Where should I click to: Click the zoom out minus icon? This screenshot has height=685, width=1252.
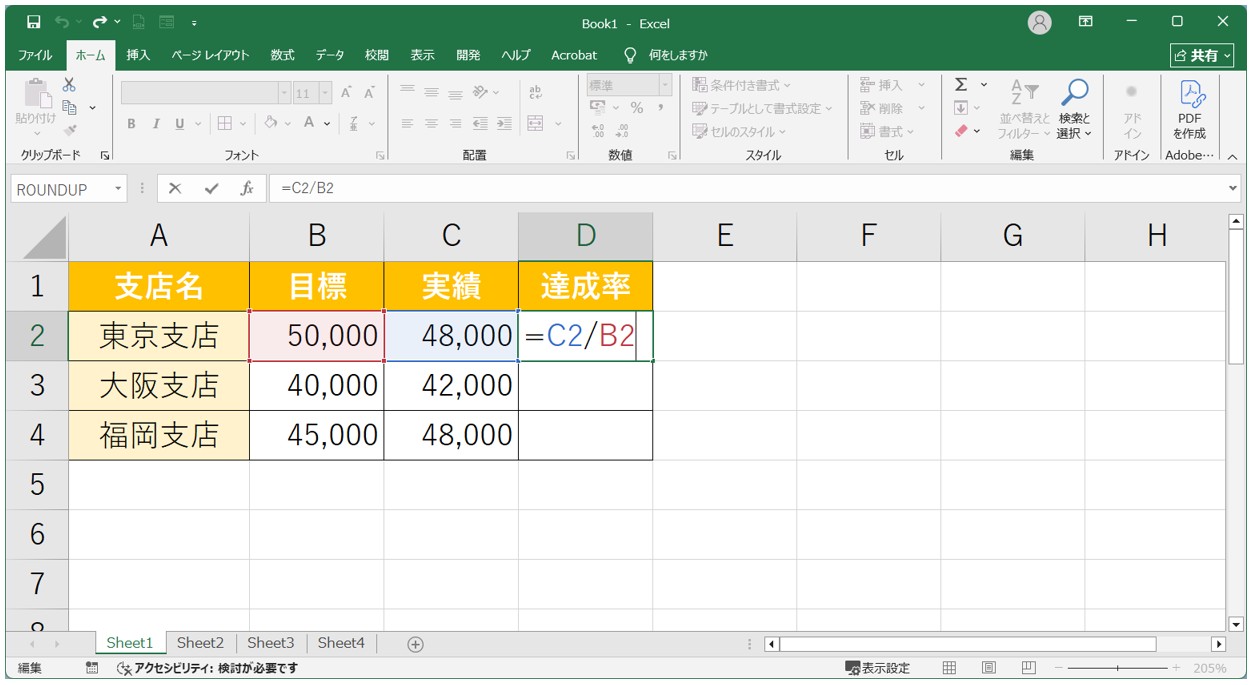[1056, 668]
